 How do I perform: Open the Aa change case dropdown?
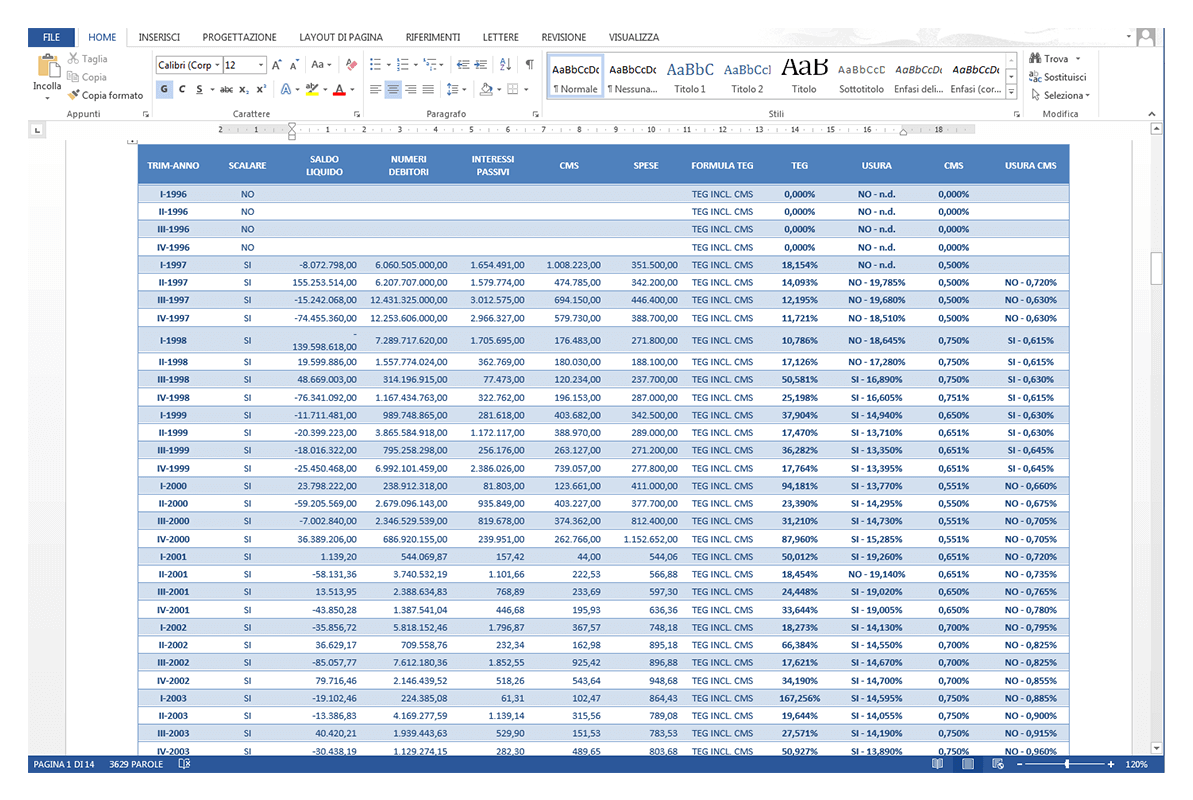pos(321,65)
